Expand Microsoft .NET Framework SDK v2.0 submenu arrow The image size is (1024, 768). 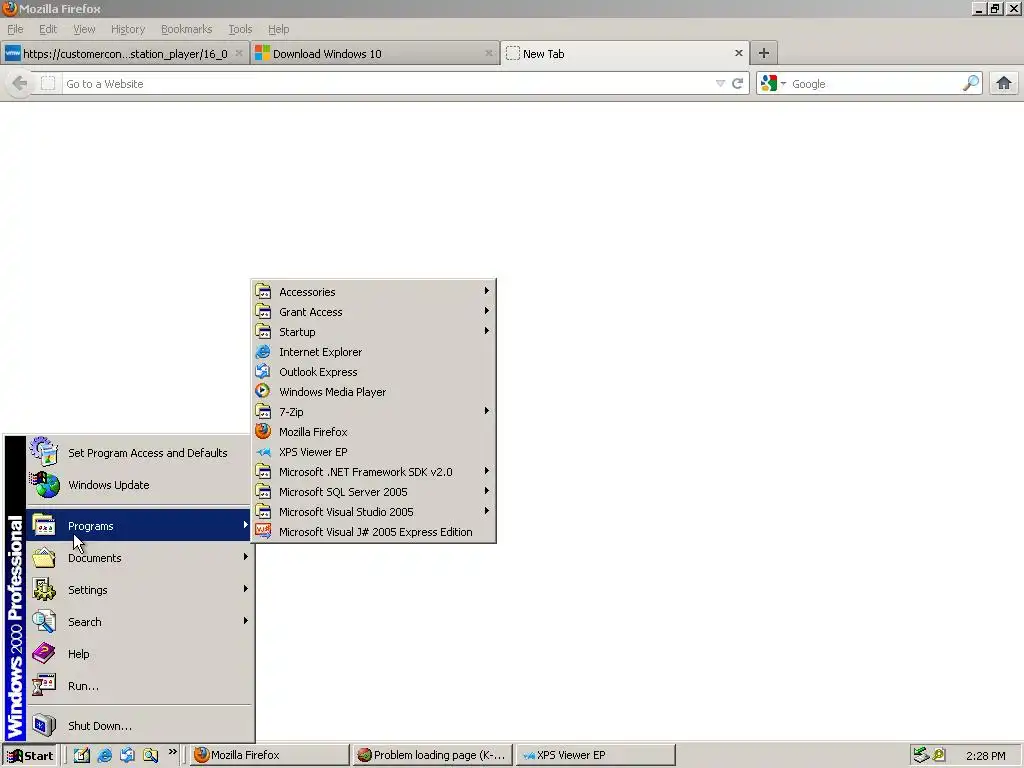point(487,471)
